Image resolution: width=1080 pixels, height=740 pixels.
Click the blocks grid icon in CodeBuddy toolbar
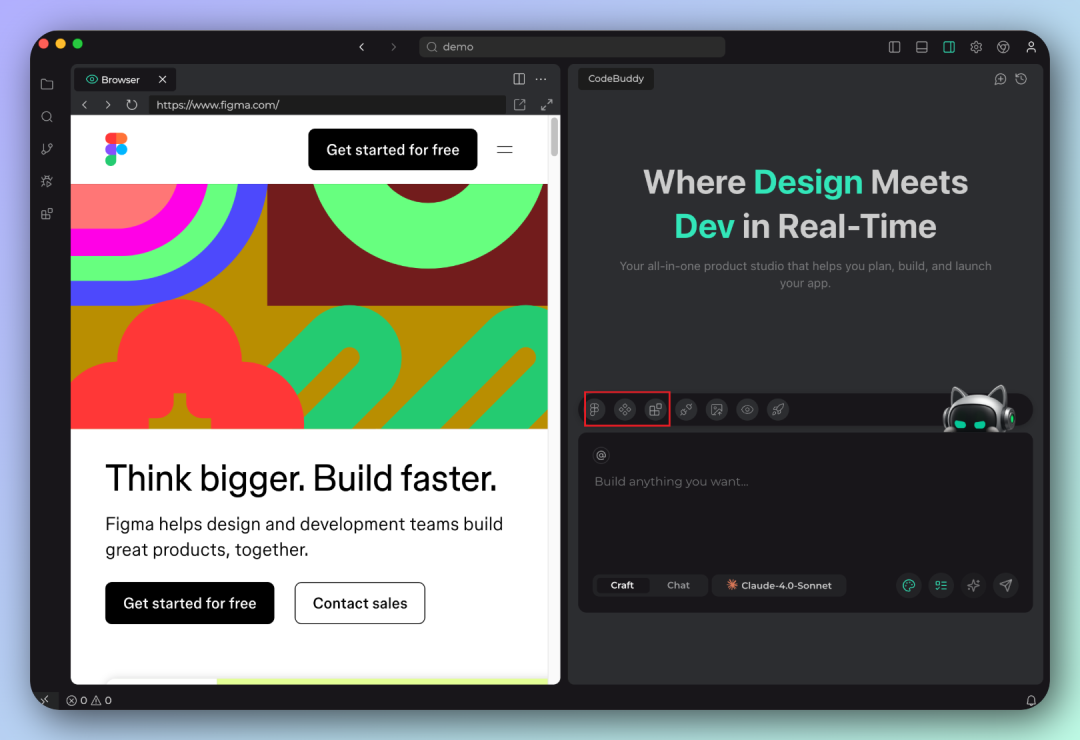[x=655, y=410]
